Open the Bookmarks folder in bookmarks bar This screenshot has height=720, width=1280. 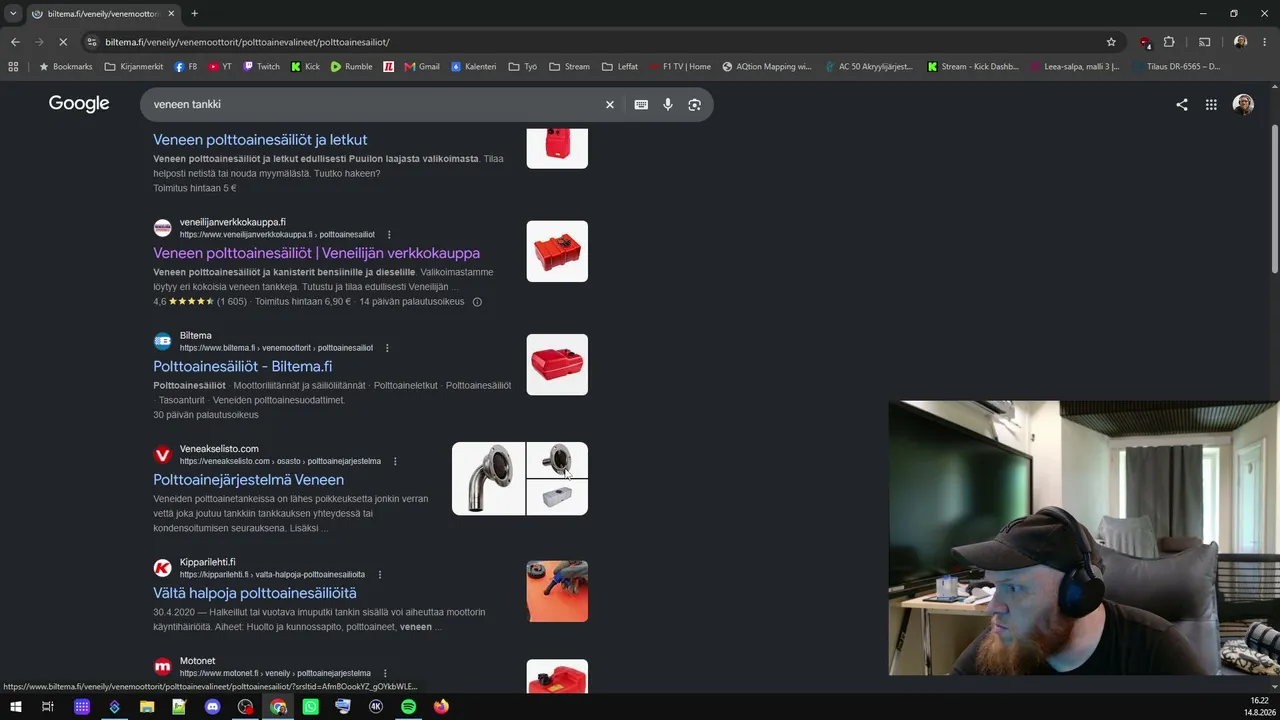click(65, 67)
